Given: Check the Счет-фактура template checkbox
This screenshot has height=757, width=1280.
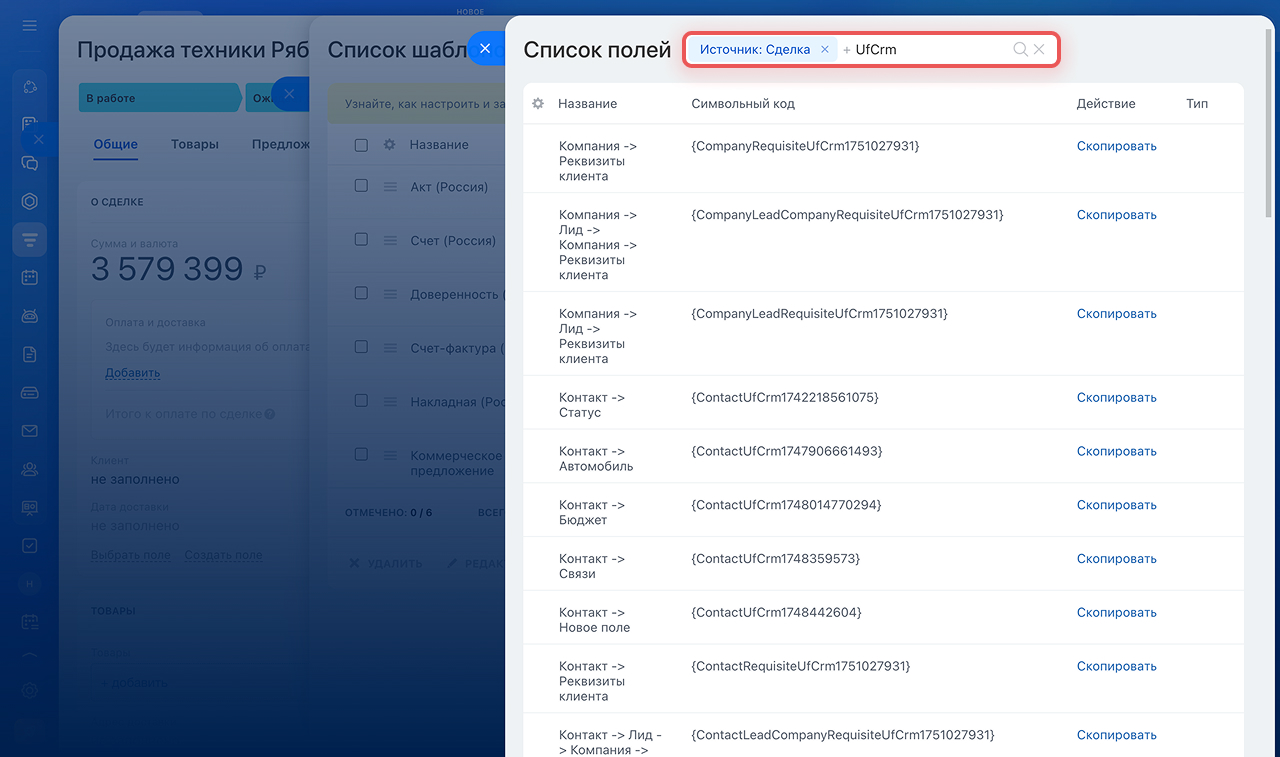Looking at the screenshot, I should click(361, 347).
